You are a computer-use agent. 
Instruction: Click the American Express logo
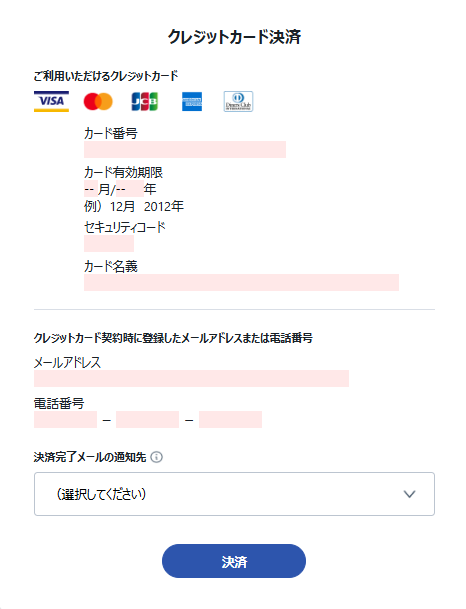click(192, 101)
